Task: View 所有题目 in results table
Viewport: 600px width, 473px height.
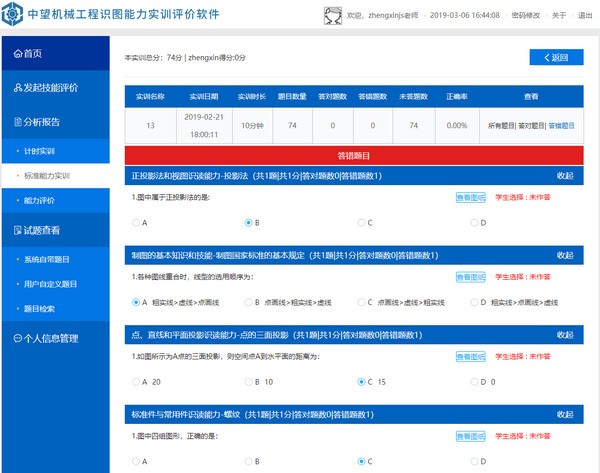Action: click(501, 126)
